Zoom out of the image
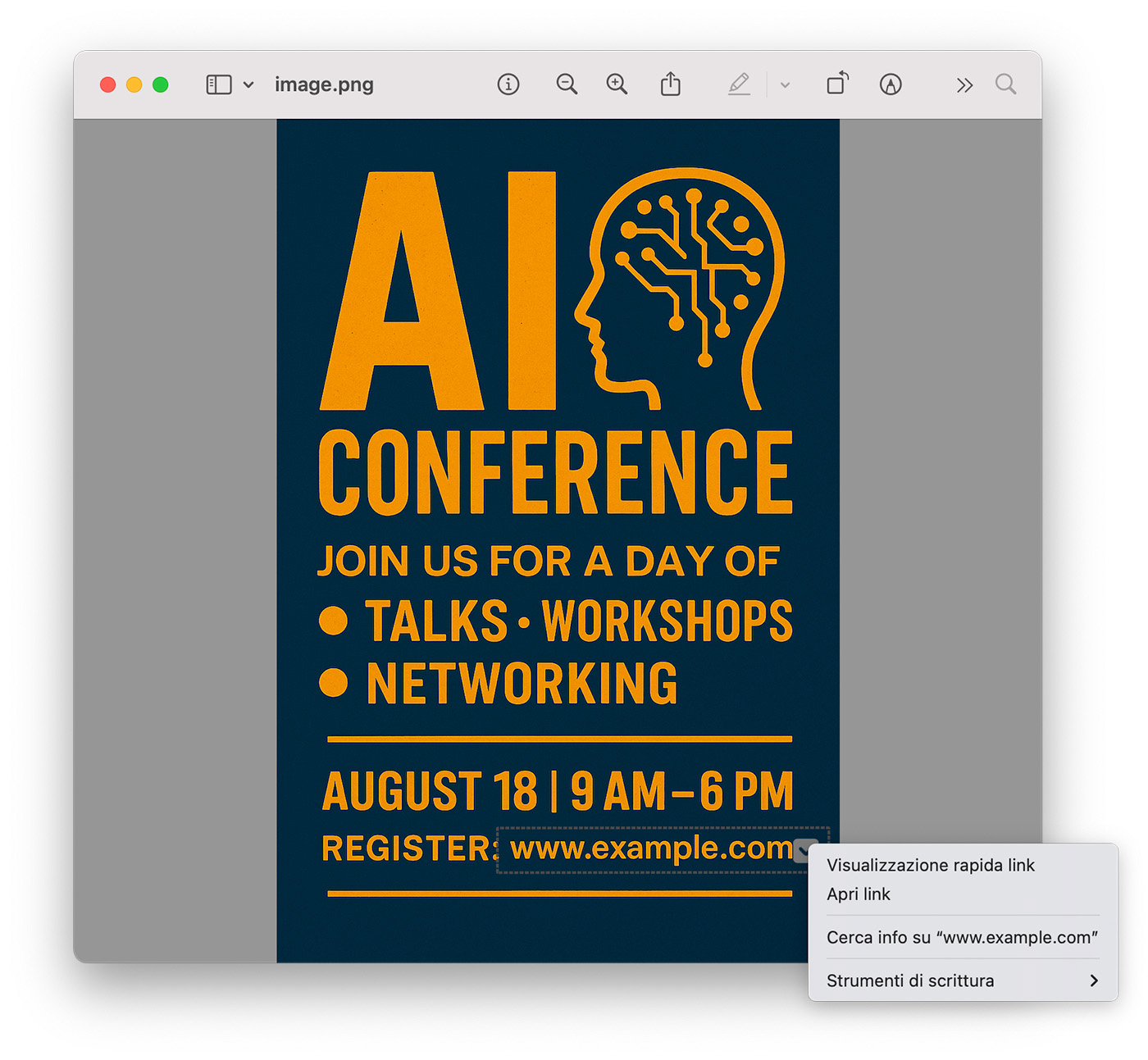This screenshot has width=1148, height=1060. click(x=567, y=84)
